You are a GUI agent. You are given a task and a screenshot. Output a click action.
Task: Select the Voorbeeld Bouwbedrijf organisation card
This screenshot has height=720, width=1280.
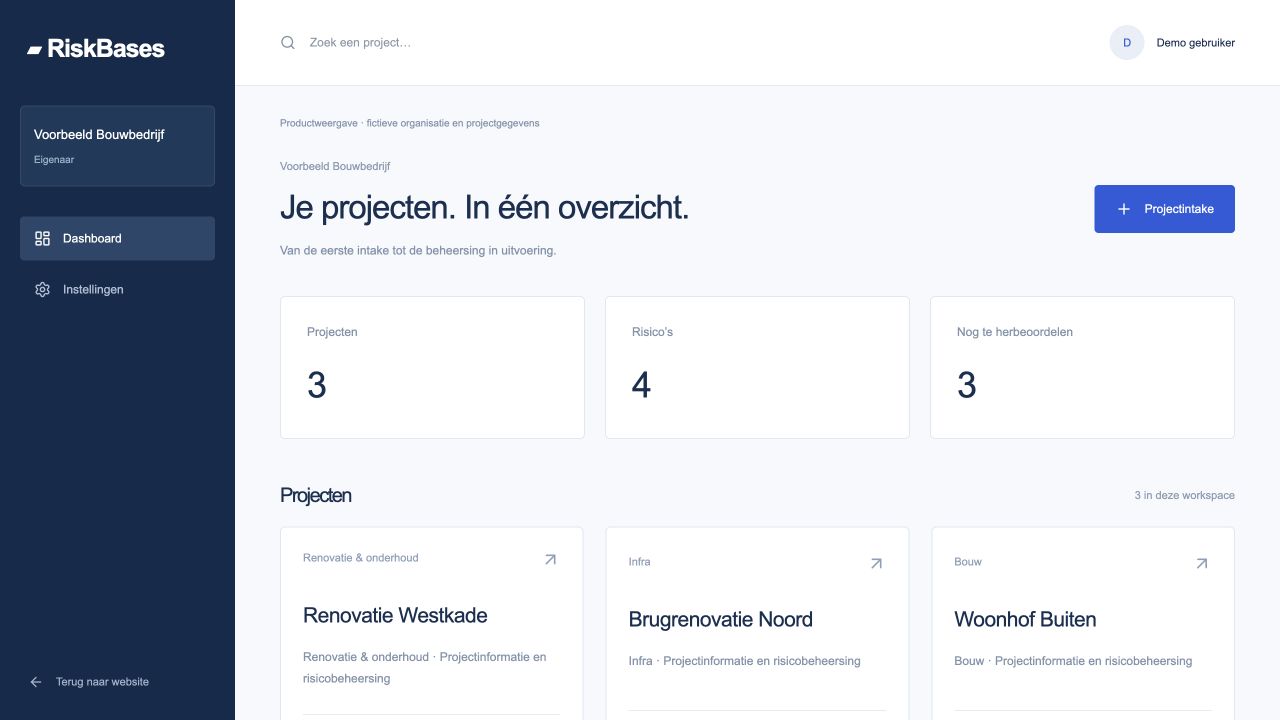[x=117, y=146]
